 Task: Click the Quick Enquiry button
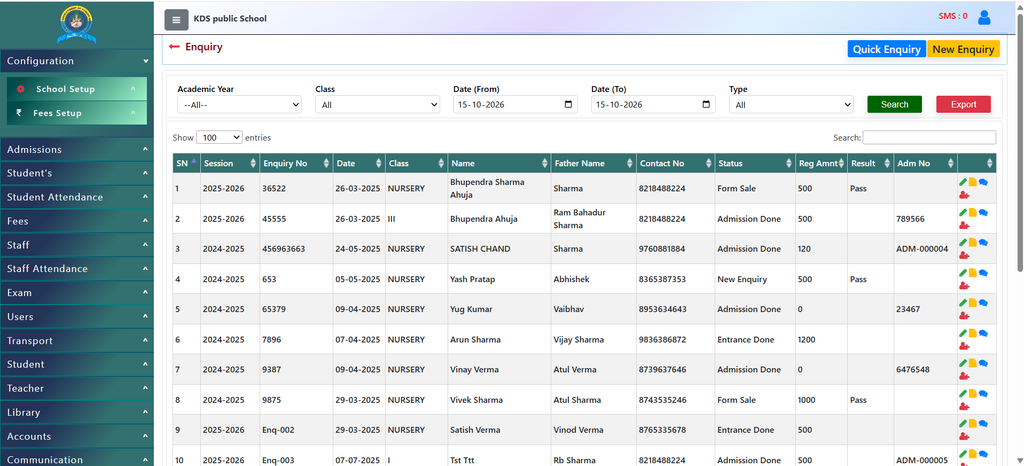tap(887, 49)
